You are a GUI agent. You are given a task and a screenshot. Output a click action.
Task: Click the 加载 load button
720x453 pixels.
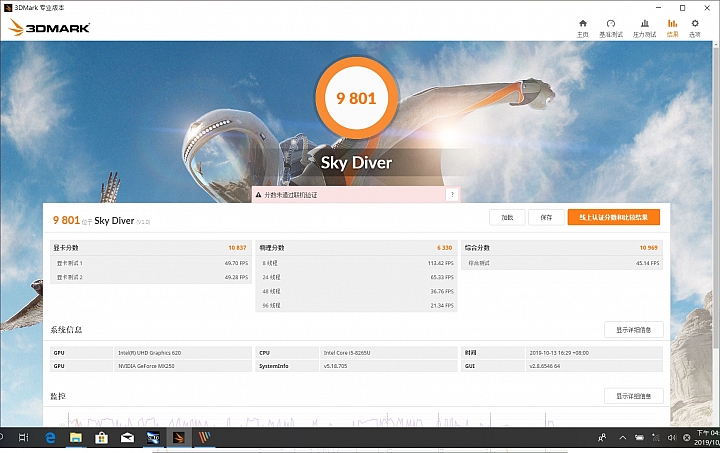pyautogui.click(x=507, y=218)
